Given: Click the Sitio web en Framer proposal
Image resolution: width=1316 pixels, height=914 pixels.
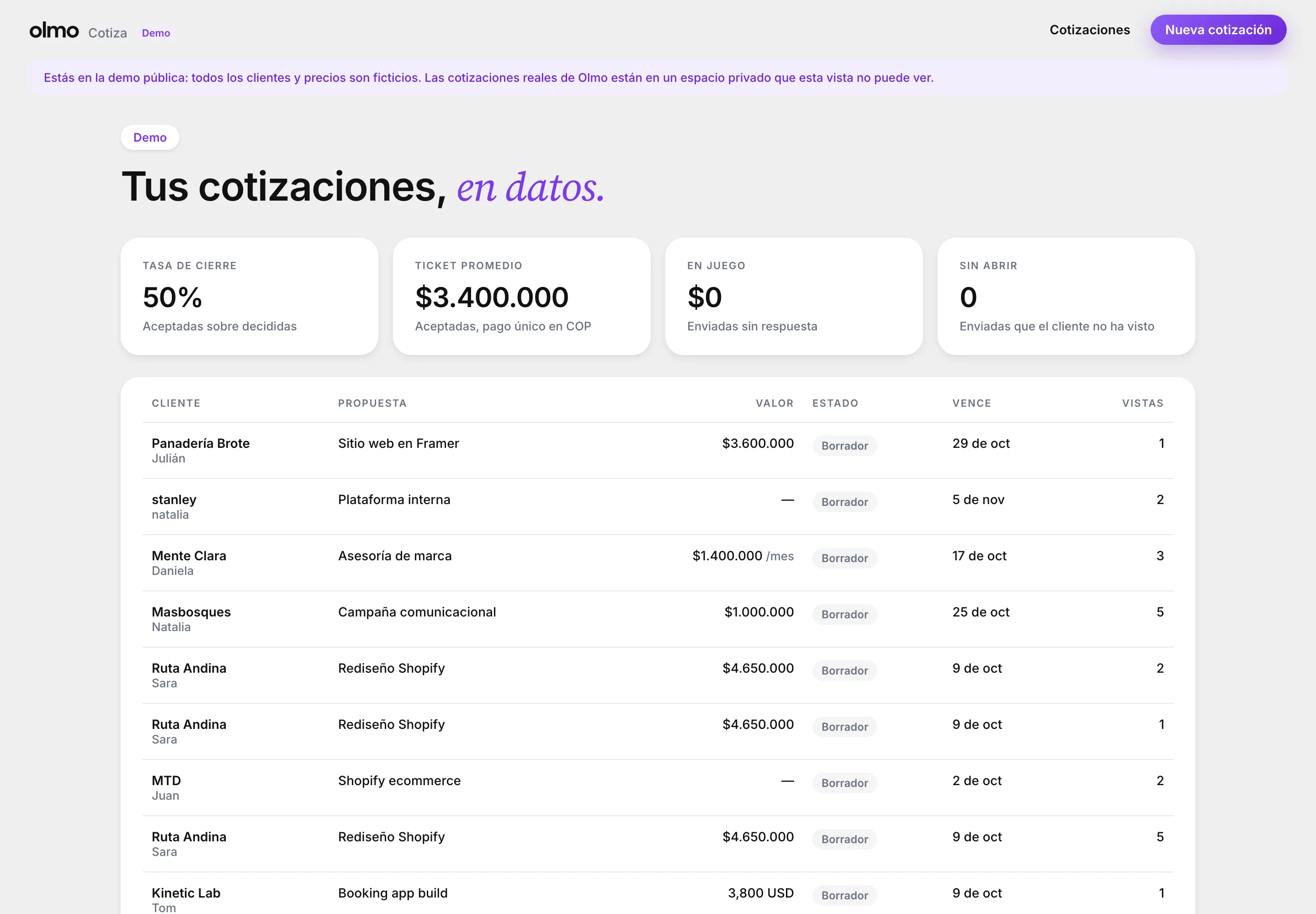Looking at the screenshot, I should pyautogui.click(x=398, y=443).
